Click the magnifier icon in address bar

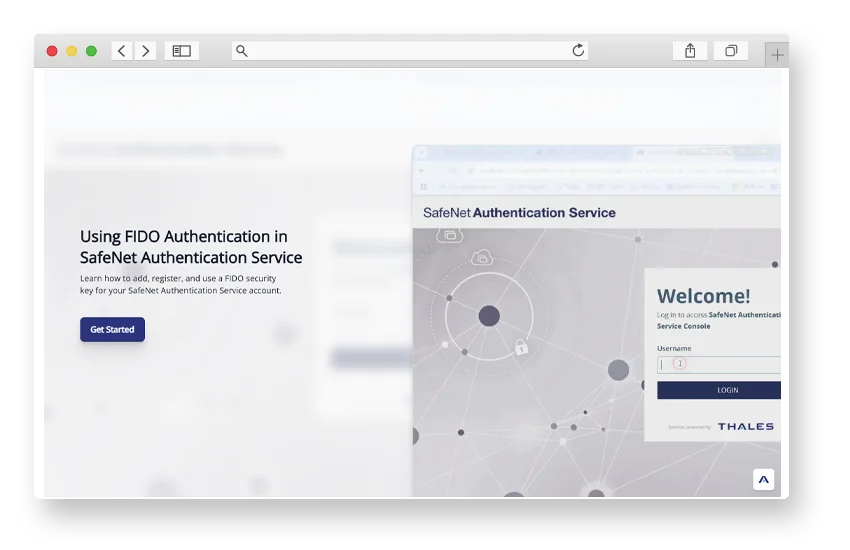242,51
